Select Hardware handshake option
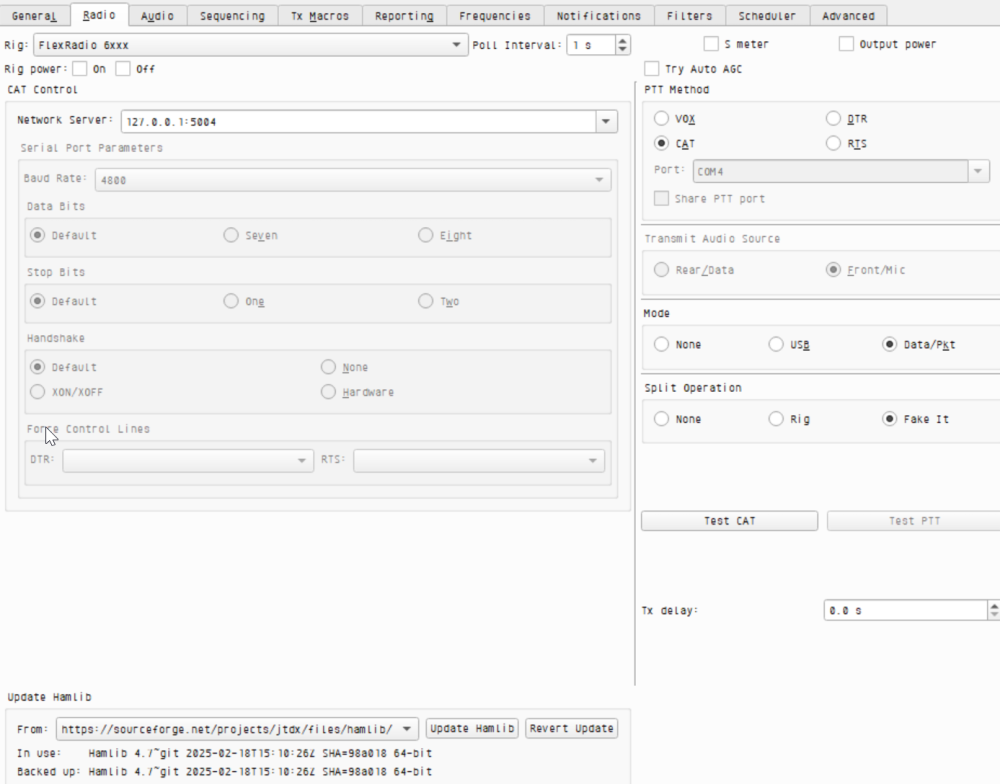The width and height of the screenshot is (1000, 784). point(328,392)
